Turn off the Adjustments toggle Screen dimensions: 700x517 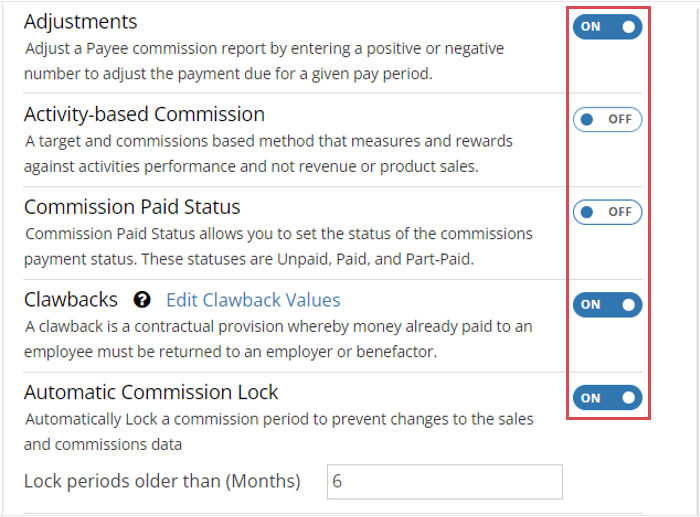tap(607, 27)
